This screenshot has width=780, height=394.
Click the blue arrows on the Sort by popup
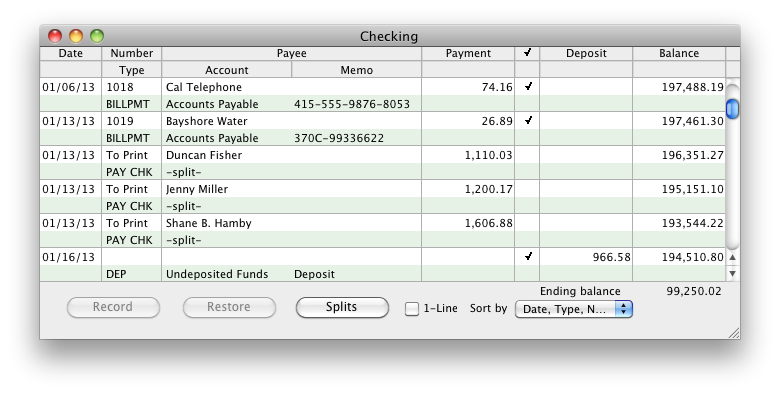(623, 309)
